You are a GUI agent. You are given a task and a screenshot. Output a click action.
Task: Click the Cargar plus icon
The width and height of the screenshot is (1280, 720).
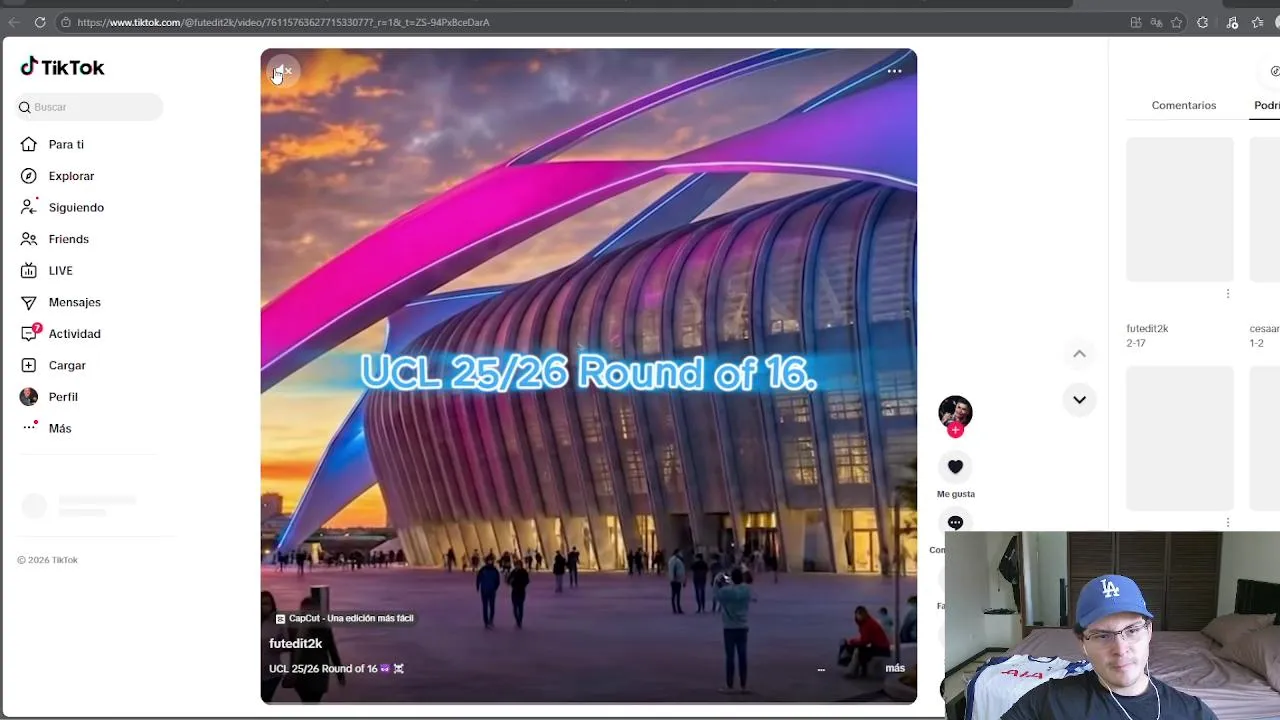coord(29,365)
